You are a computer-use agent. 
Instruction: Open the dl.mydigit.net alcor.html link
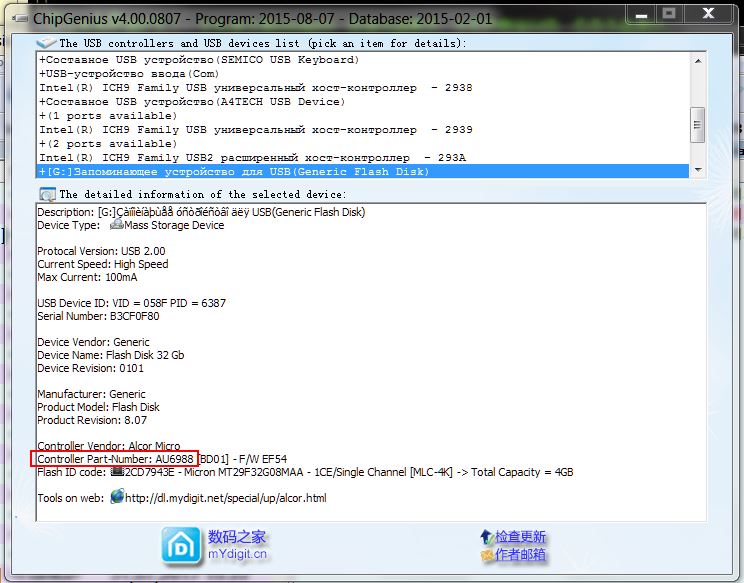coord(225,498)
